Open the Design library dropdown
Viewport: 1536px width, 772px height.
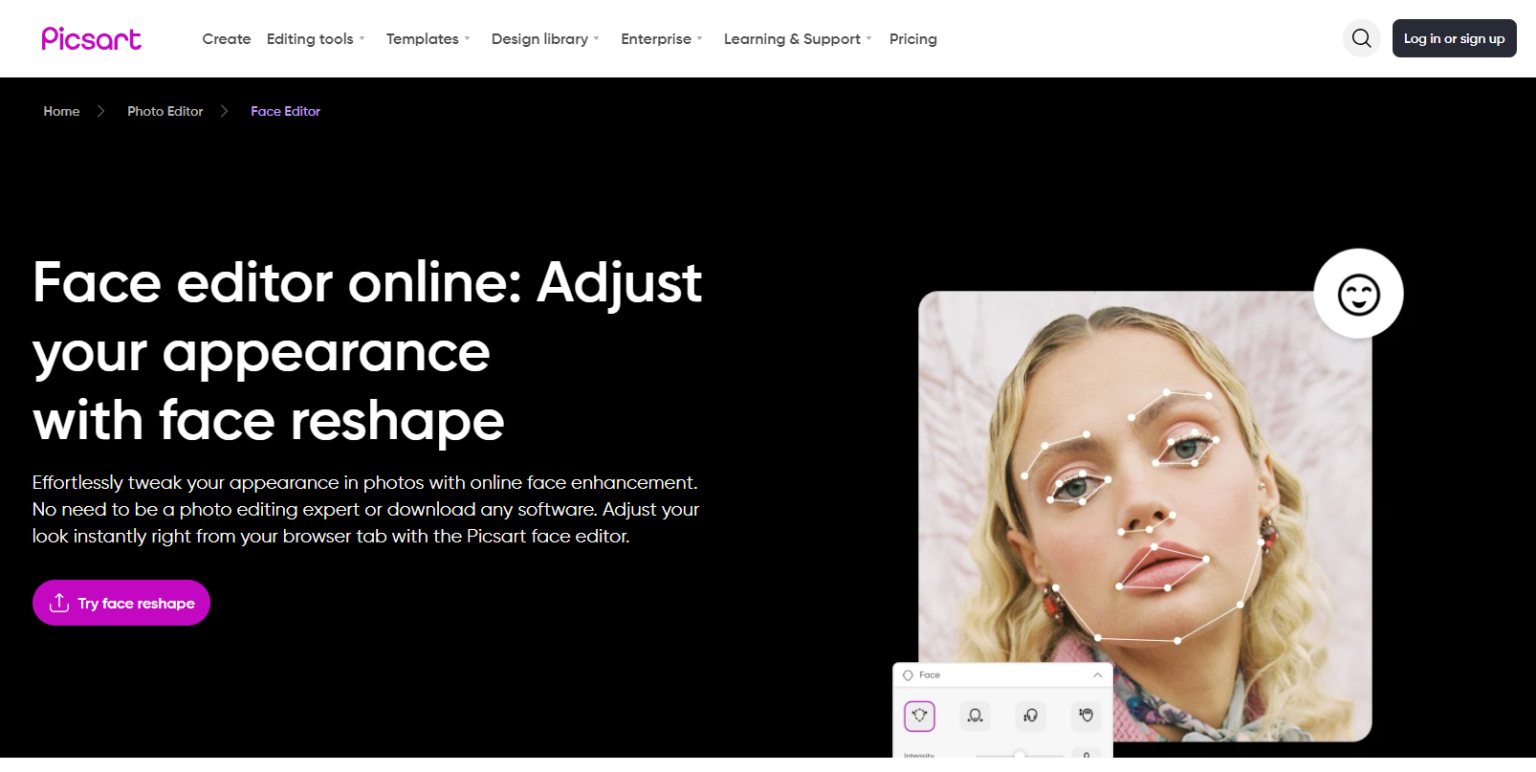point(545,39)
